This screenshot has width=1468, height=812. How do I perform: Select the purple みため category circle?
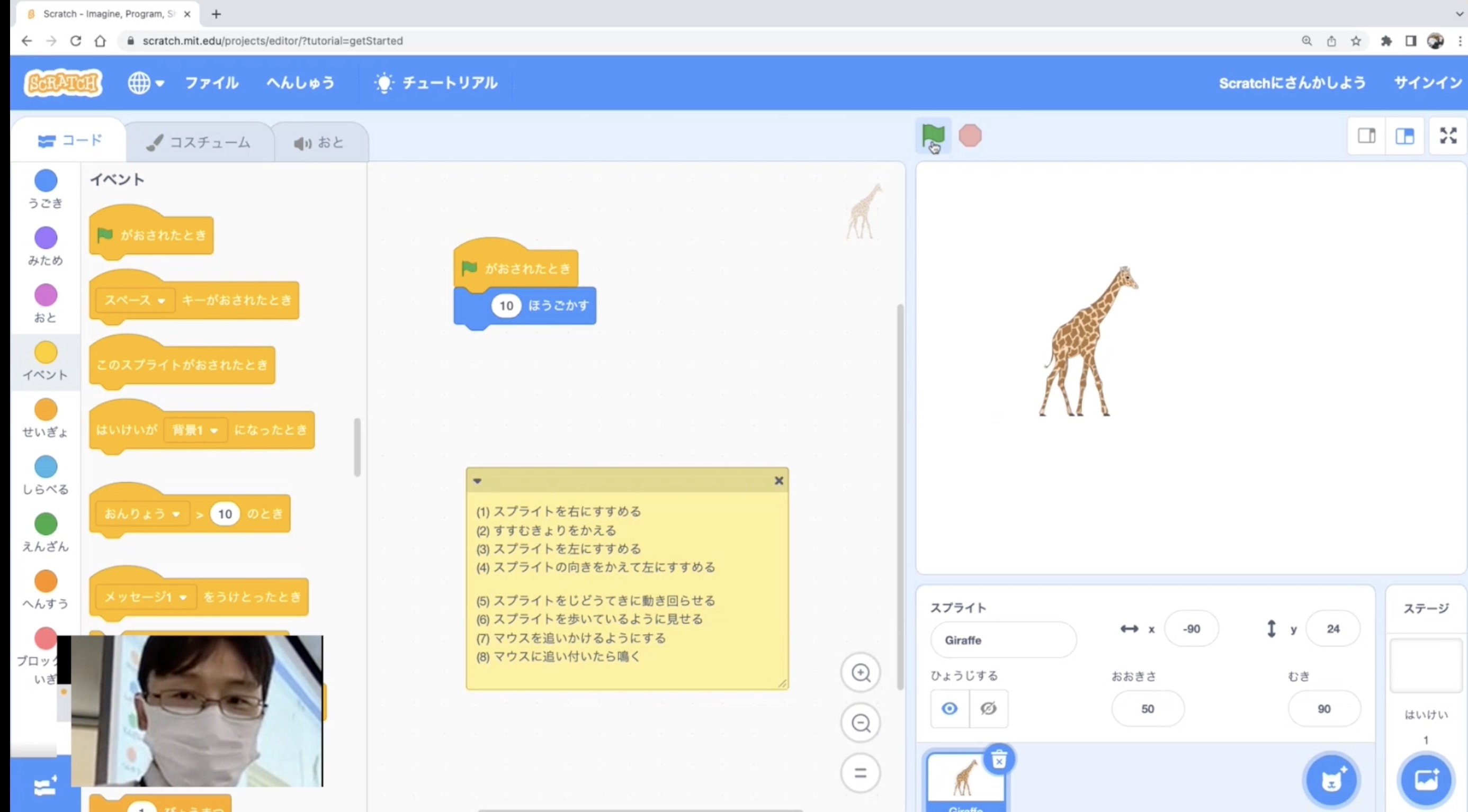[x=46, y=238]
